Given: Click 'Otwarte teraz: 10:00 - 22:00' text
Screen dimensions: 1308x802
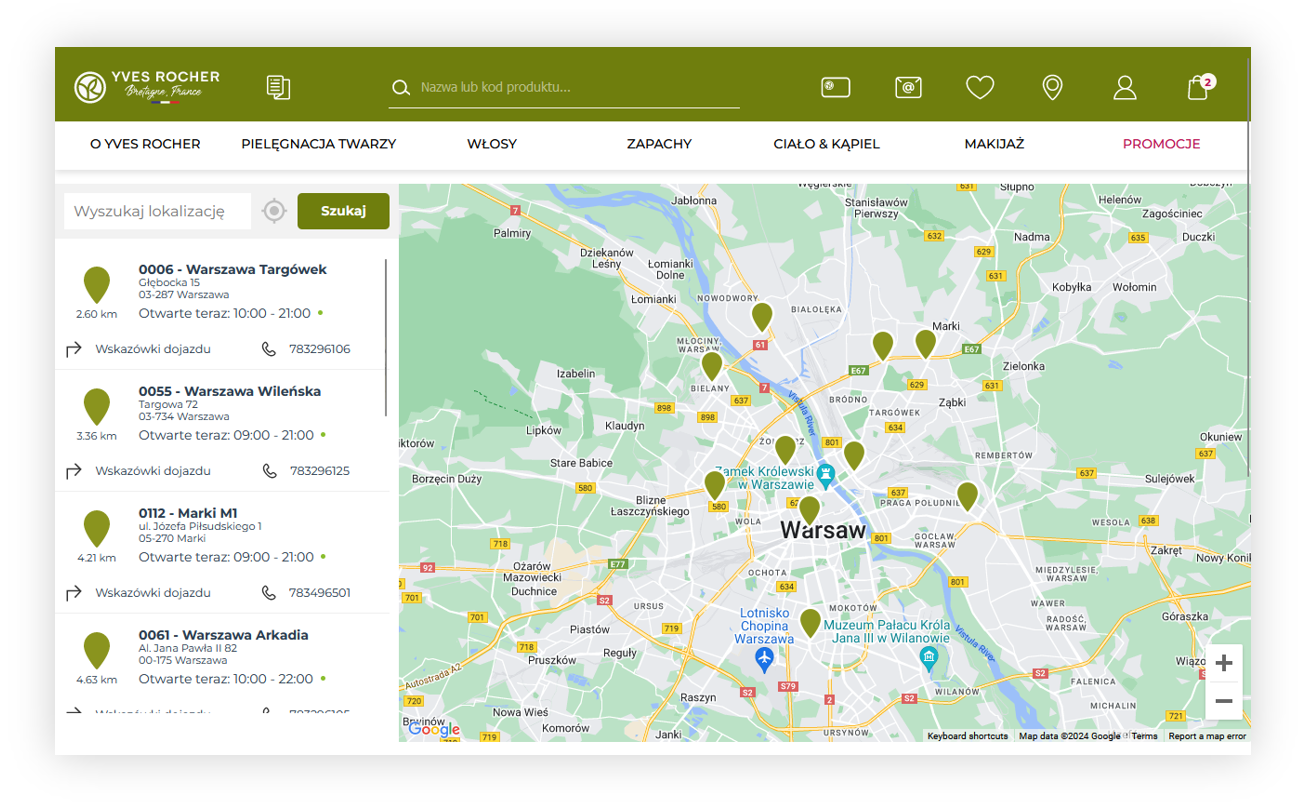Looking at the screenshot, I should click(x=226, y=679).
